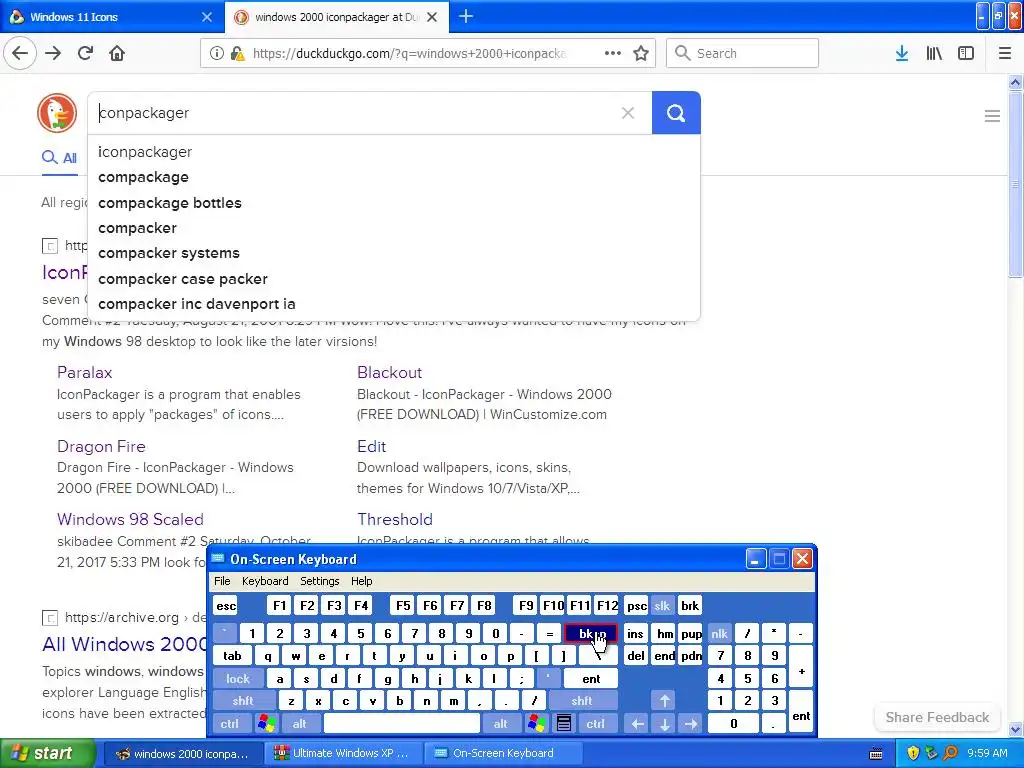
Task: Choose compacker inc davenport ia suggestion
Action: click(x=394, y=304)
